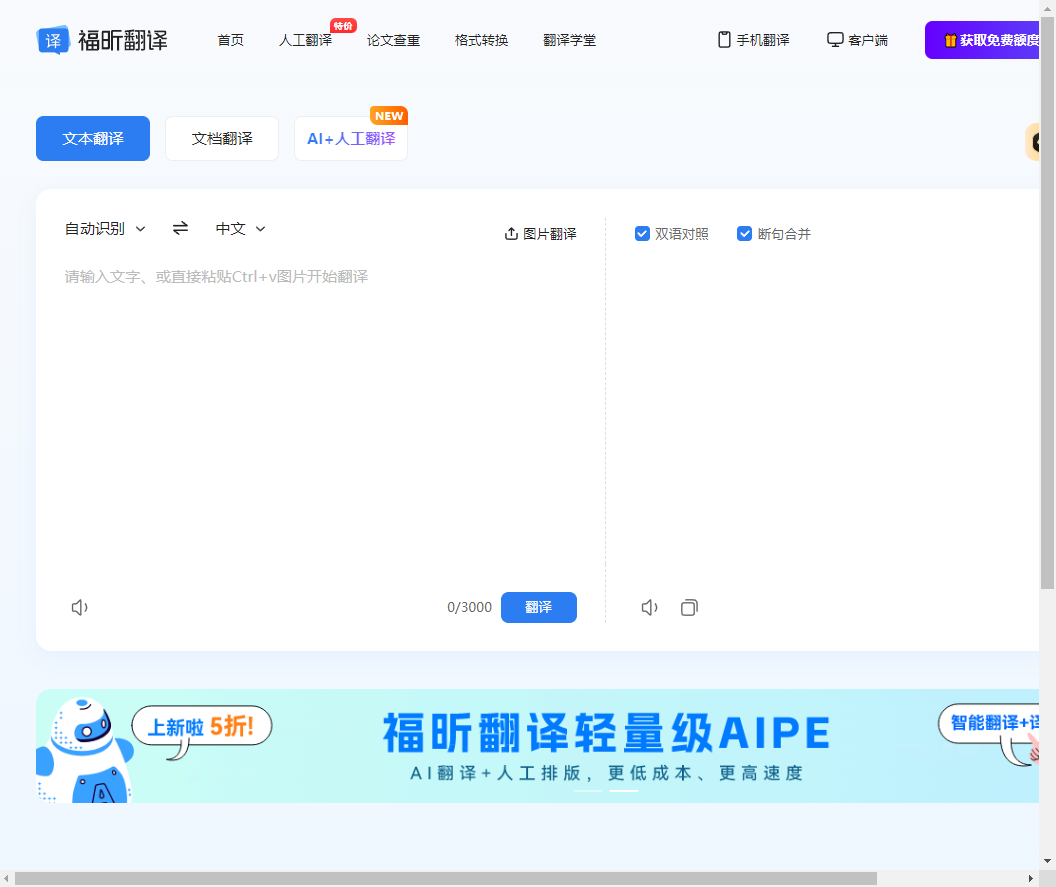Click the horizontal scrollbar thumb

[446, 878]
